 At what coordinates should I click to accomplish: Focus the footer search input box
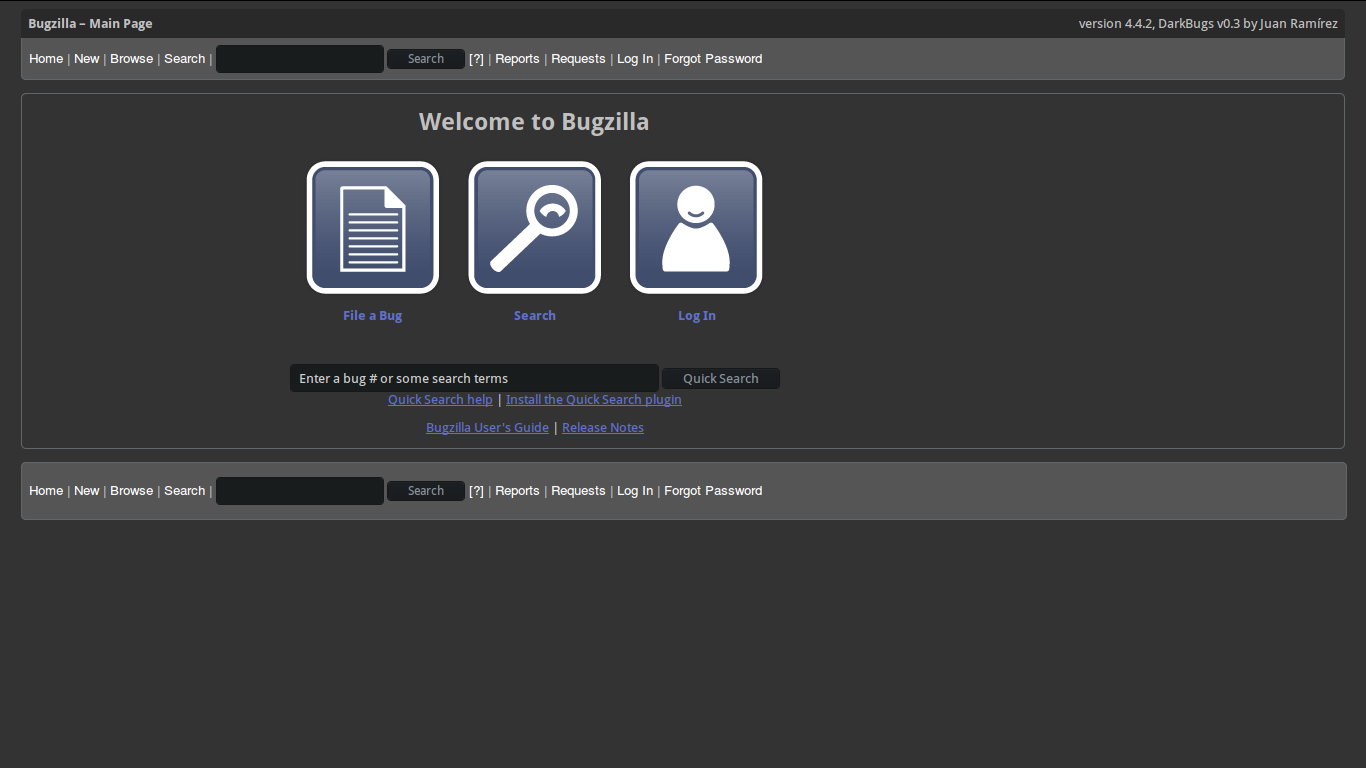pyautogui.click(x=300, y=491)
